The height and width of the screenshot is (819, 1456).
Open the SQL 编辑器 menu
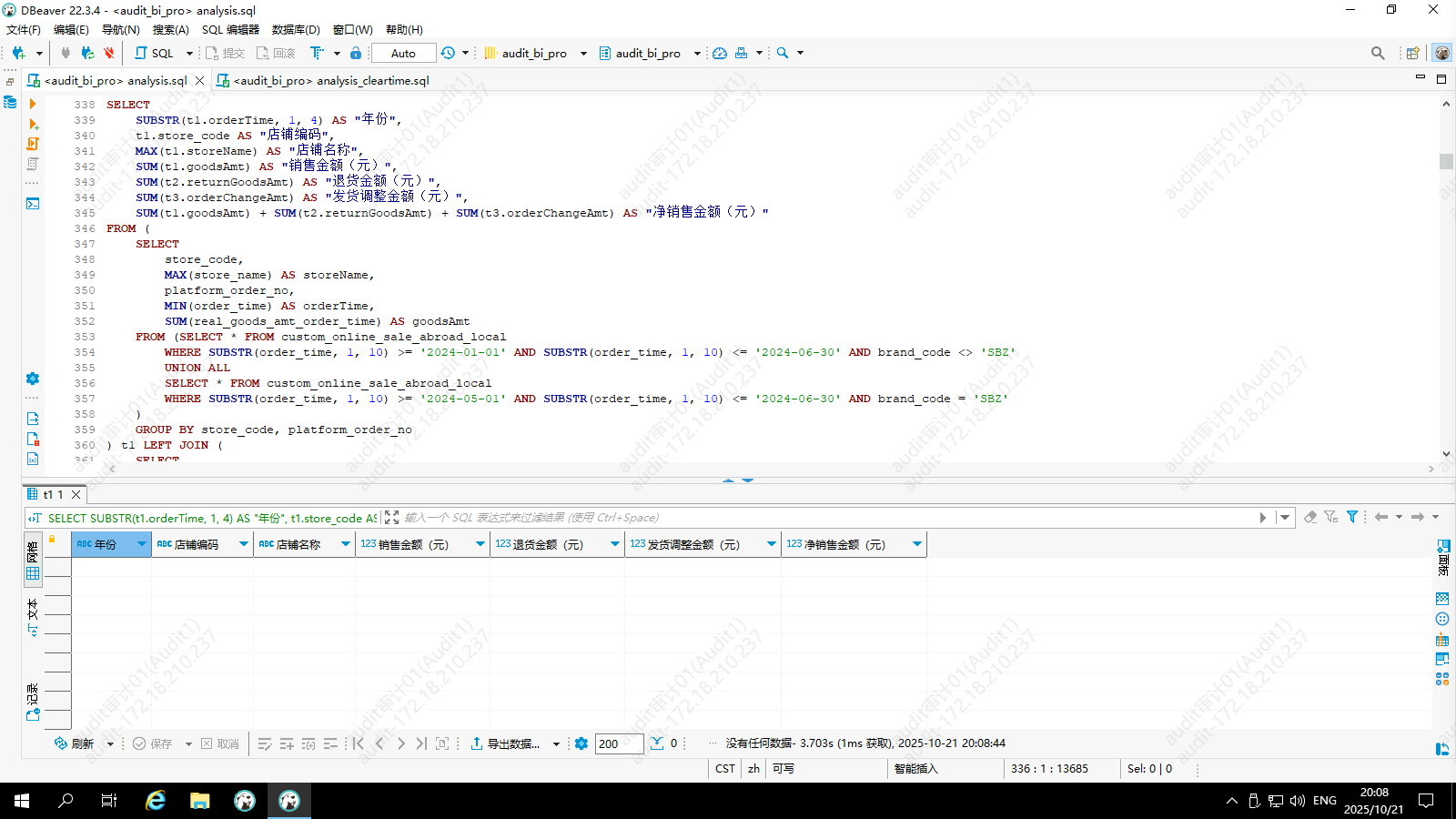click(x=230, y=29)
